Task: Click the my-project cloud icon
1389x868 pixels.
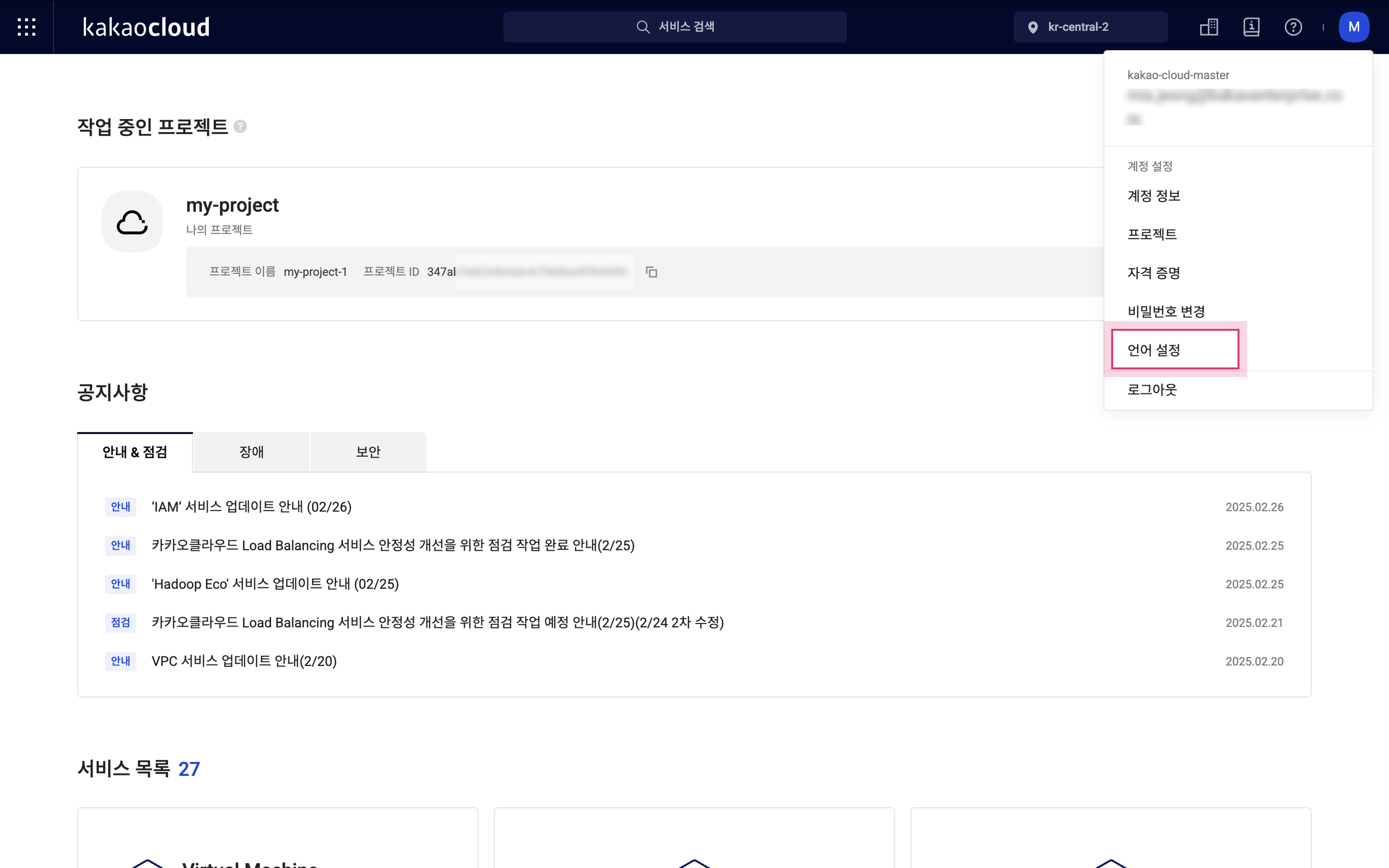Action: tap(132, 222)
